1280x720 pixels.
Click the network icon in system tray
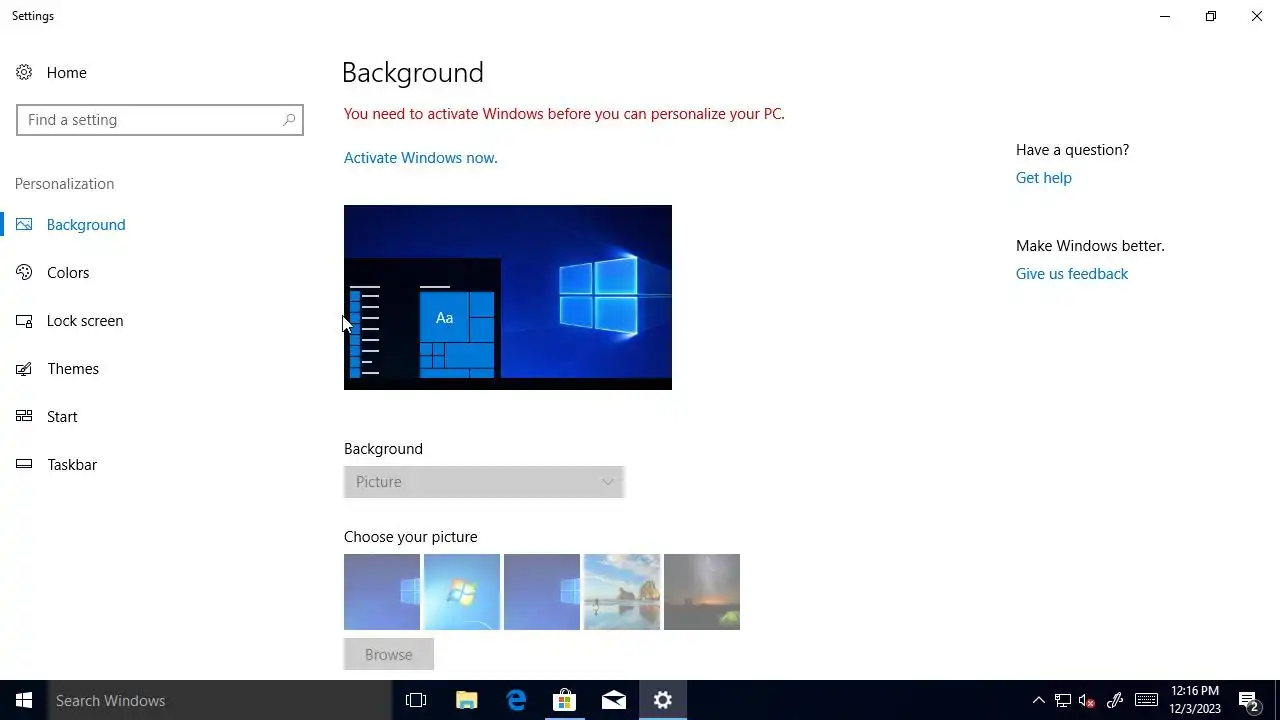pyautogui.click(x=1062, y=700)
